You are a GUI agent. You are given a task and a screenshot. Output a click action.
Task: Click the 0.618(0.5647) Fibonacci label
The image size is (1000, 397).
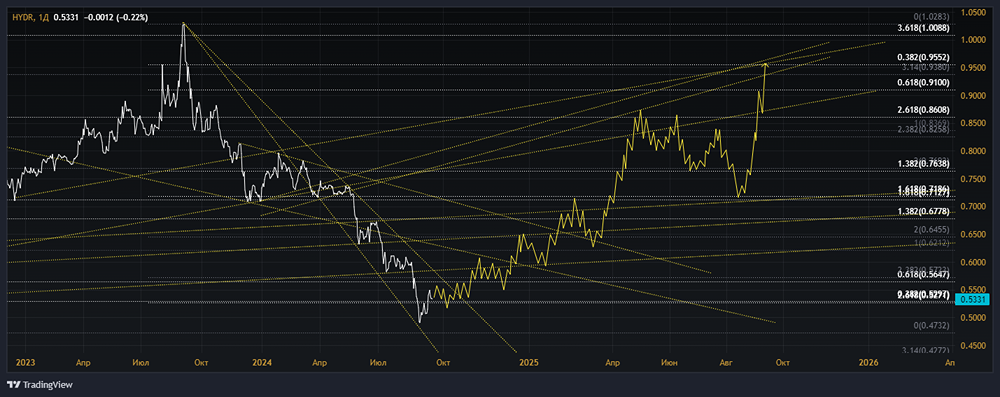click(923, 274)
